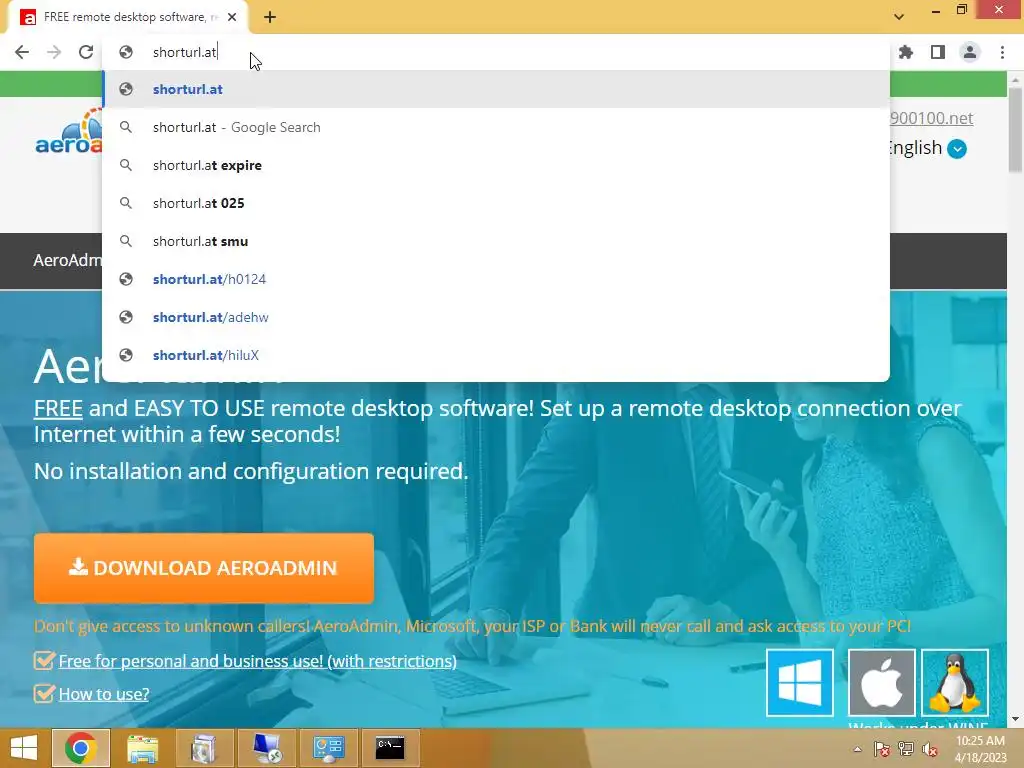Open the tab search chevron in title bar
This screenshot has height=768, width=1024.
(899, 17)
